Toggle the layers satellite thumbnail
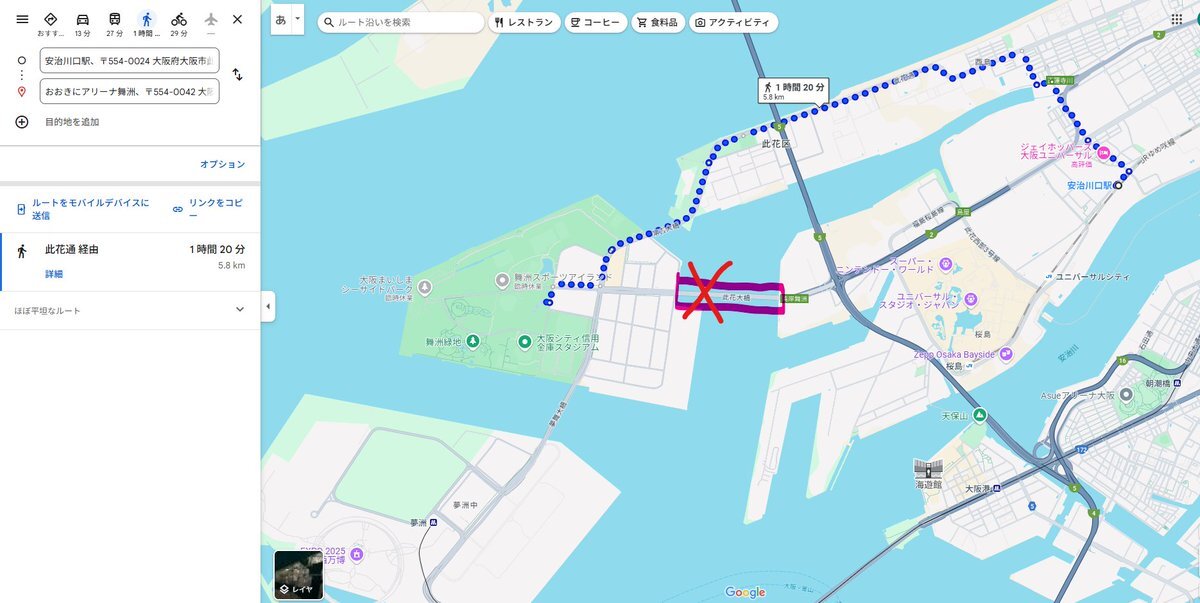The height and width of the screenshot is (603, 1200). click(298, 575)
